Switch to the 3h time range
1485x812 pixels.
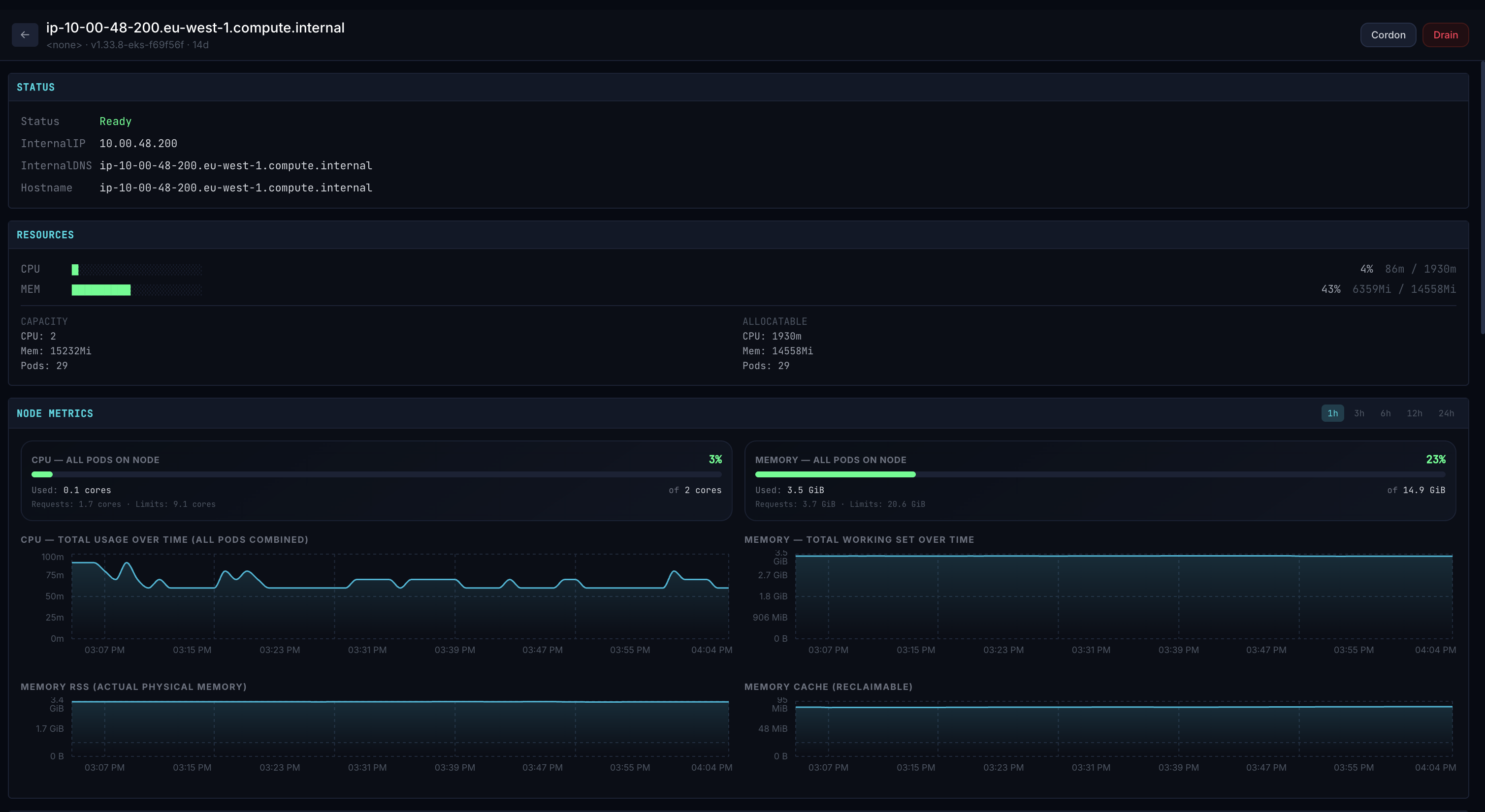tap(1359, 413)
